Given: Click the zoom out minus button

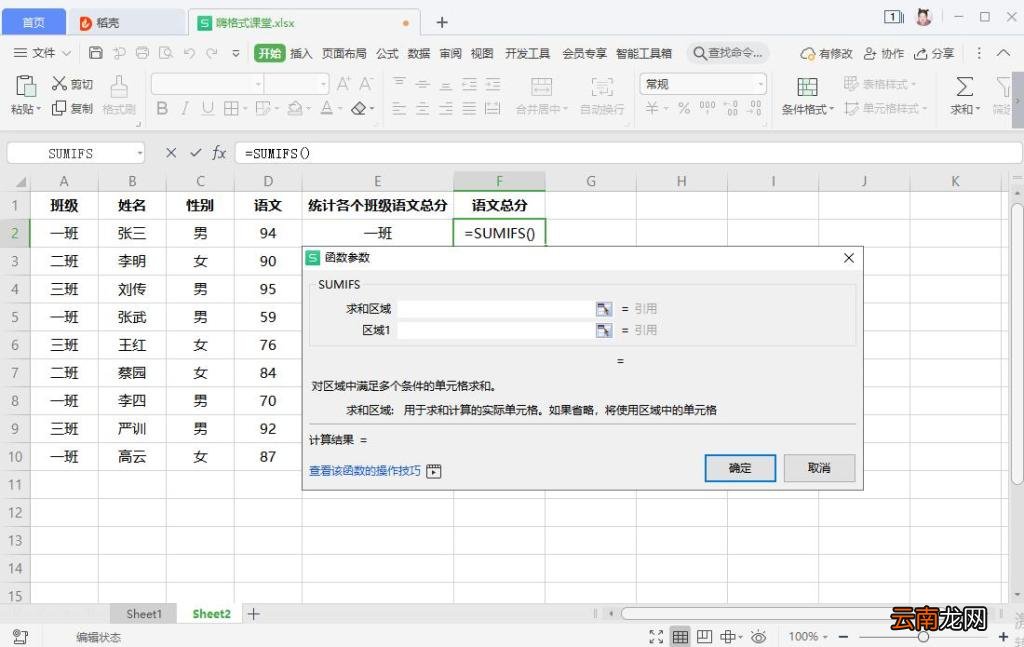Looking at the screenshot, I should [843, 637].
